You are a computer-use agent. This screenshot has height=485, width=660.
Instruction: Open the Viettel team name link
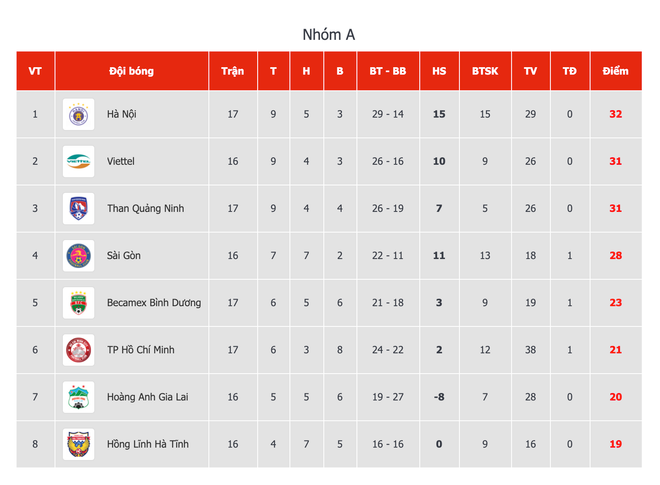[x=121, y=161]
